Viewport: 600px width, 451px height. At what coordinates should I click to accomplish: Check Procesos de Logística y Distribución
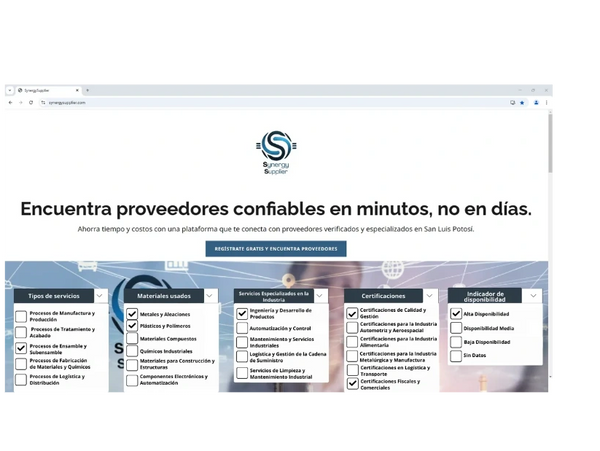point(21,379)
